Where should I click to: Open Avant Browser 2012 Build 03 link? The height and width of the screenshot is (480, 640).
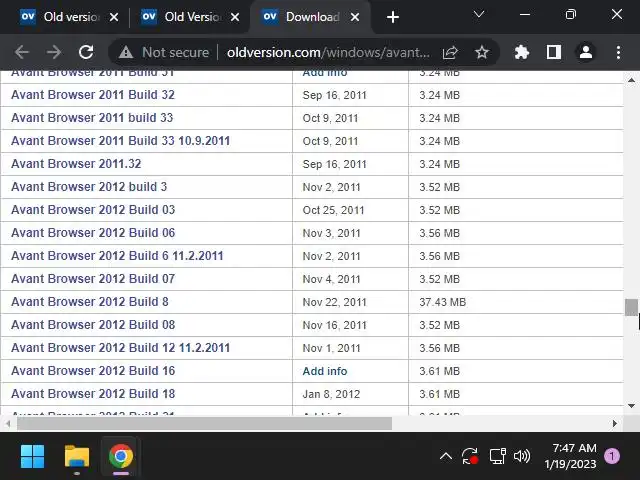93,210
